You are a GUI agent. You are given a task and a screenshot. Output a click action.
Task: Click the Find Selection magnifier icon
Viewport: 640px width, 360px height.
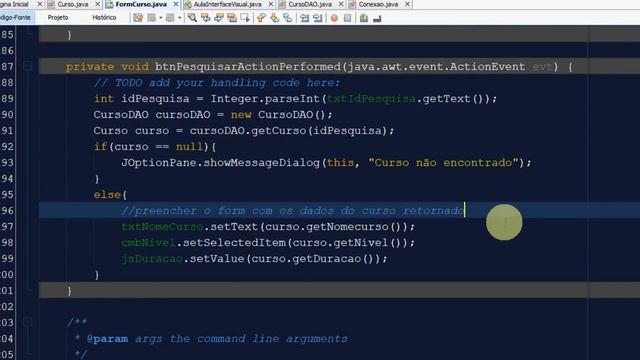click(192, 18)
